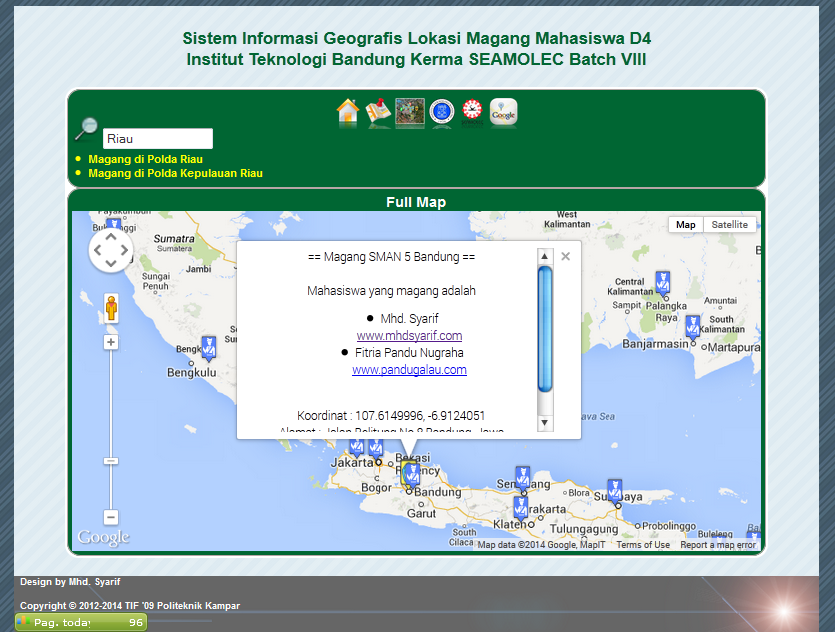Select the Map view tab
The image size is (835, 632).
[x=686, y=225]
